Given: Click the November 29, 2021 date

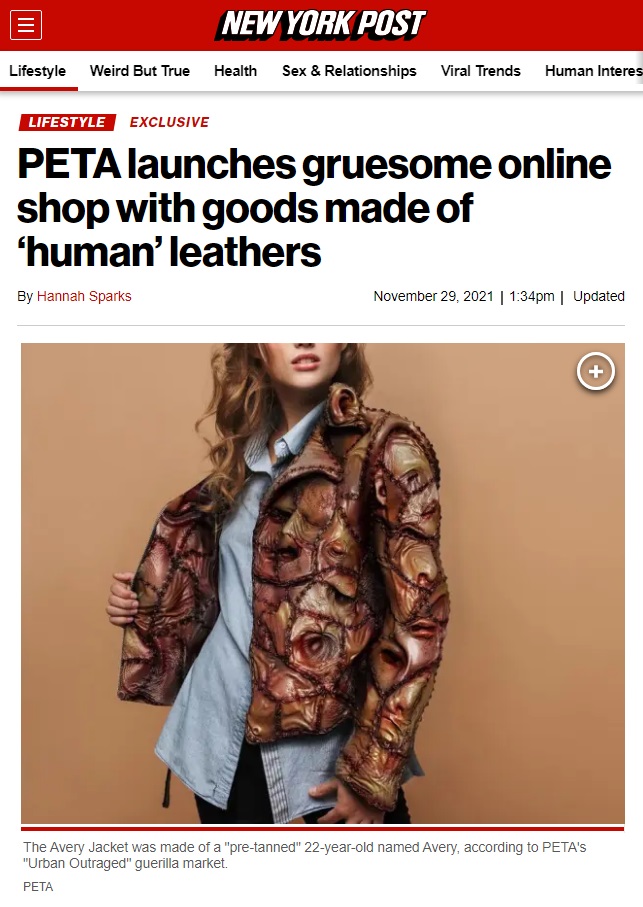Looking at the screenshot, I should click(x=433, y=296).
